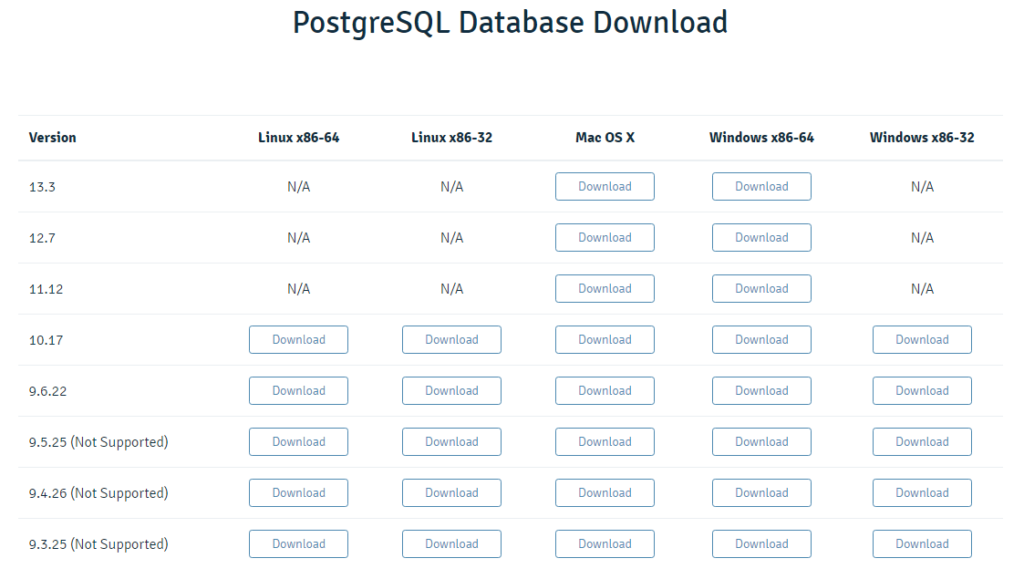Screen dimensions: 1024x579
Task: Download version 9.4.26 for Windows x86-64
Action: (x=761, y=493)
